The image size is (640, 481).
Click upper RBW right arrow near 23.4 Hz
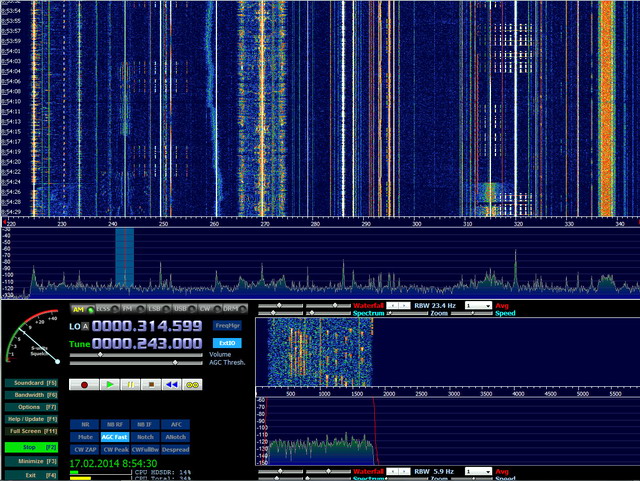404,305
